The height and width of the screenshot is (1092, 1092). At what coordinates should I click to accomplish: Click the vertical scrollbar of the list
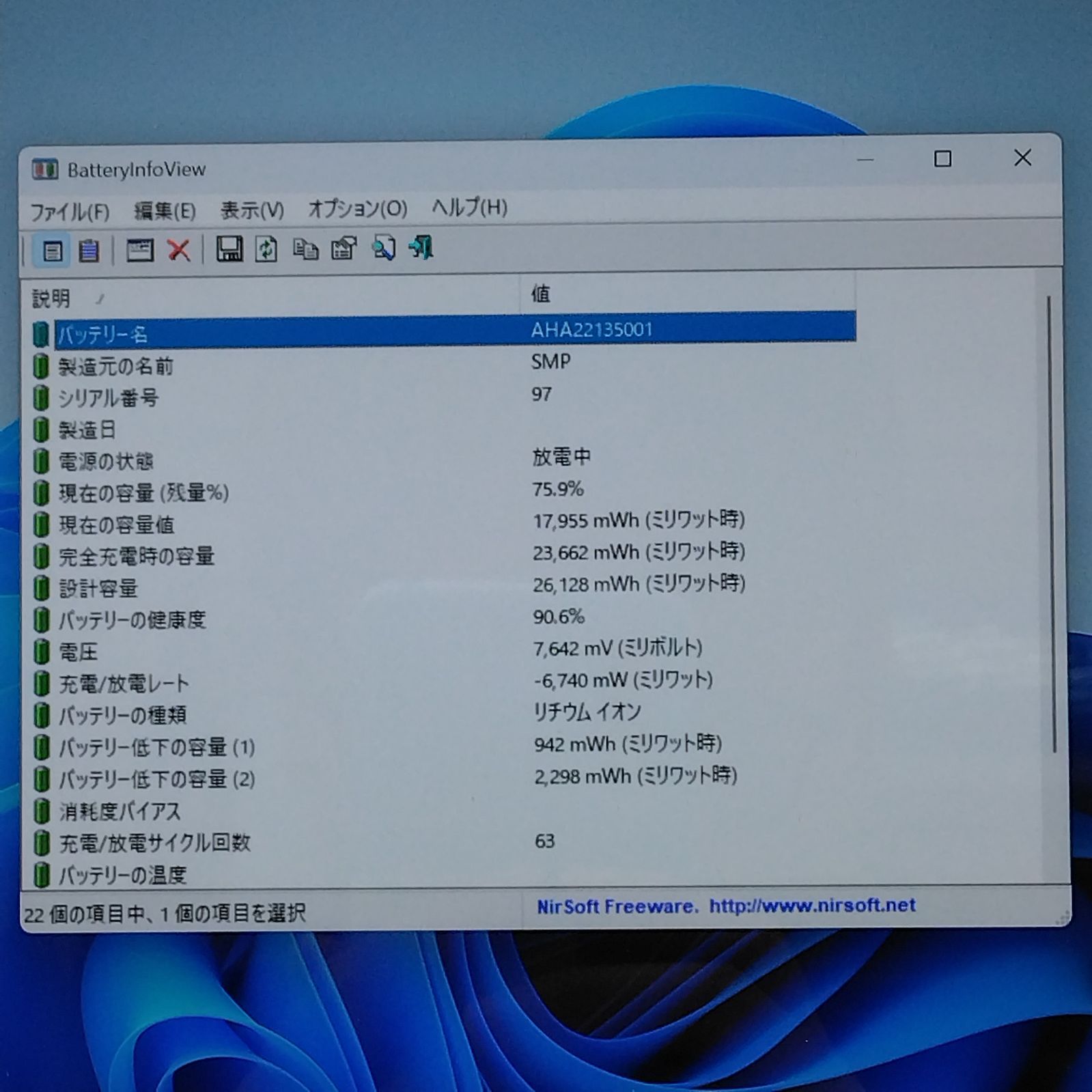tap(1052, 524)
